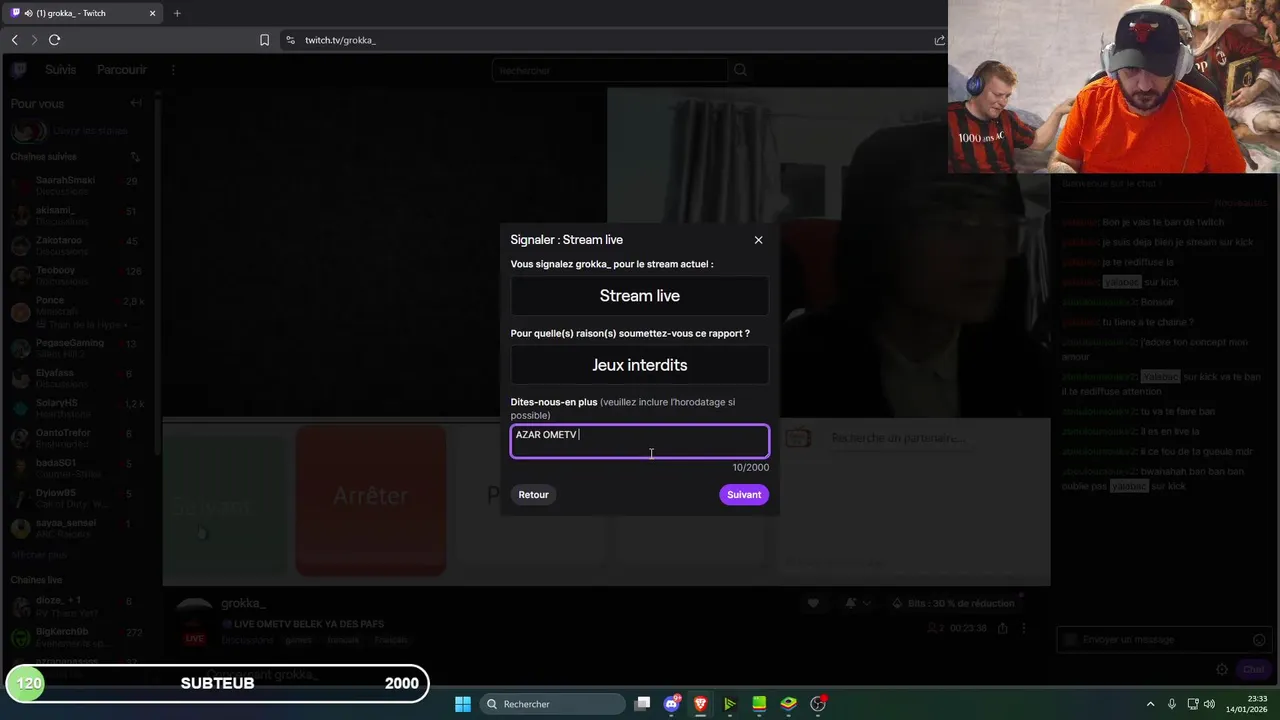Close the grokka_ Twitch tab

[x=152, y=13]
